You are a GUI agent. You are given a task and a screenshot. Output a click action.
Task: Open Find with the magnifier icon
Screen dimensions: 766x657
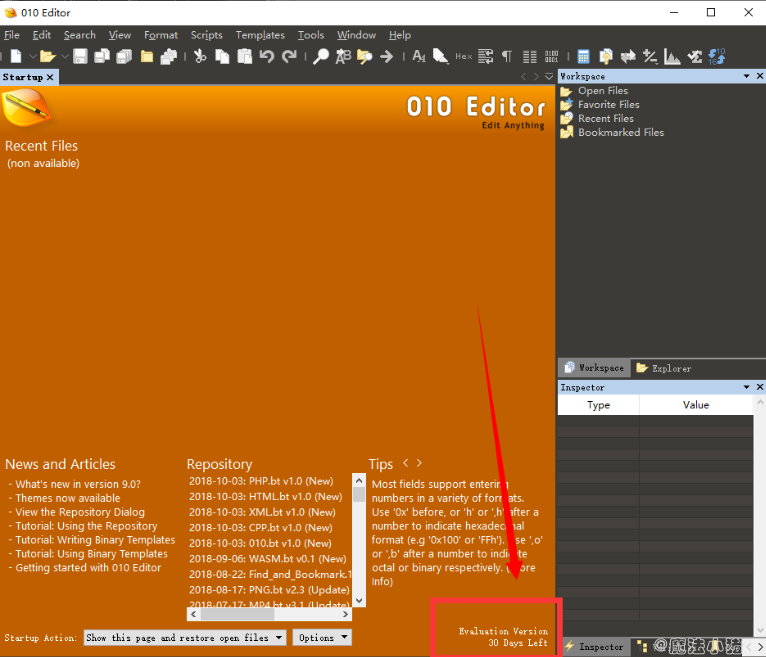(x=320, y=57)
